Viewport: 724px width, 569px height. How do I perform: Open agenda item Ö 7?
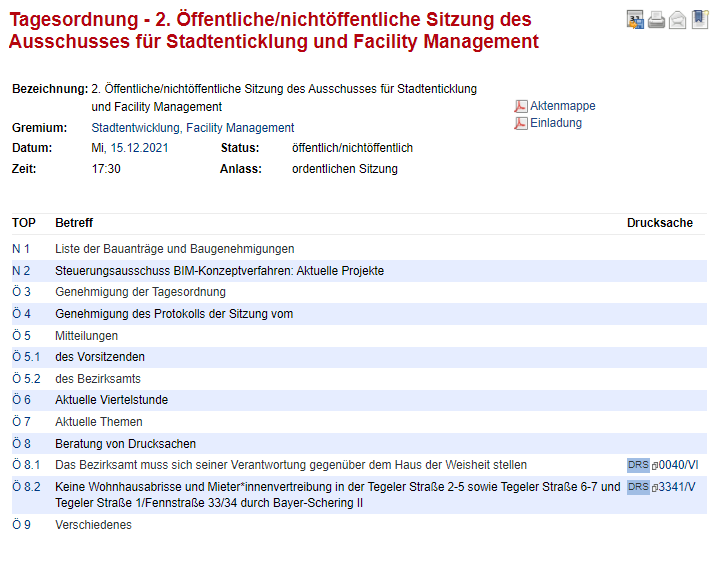21,422
